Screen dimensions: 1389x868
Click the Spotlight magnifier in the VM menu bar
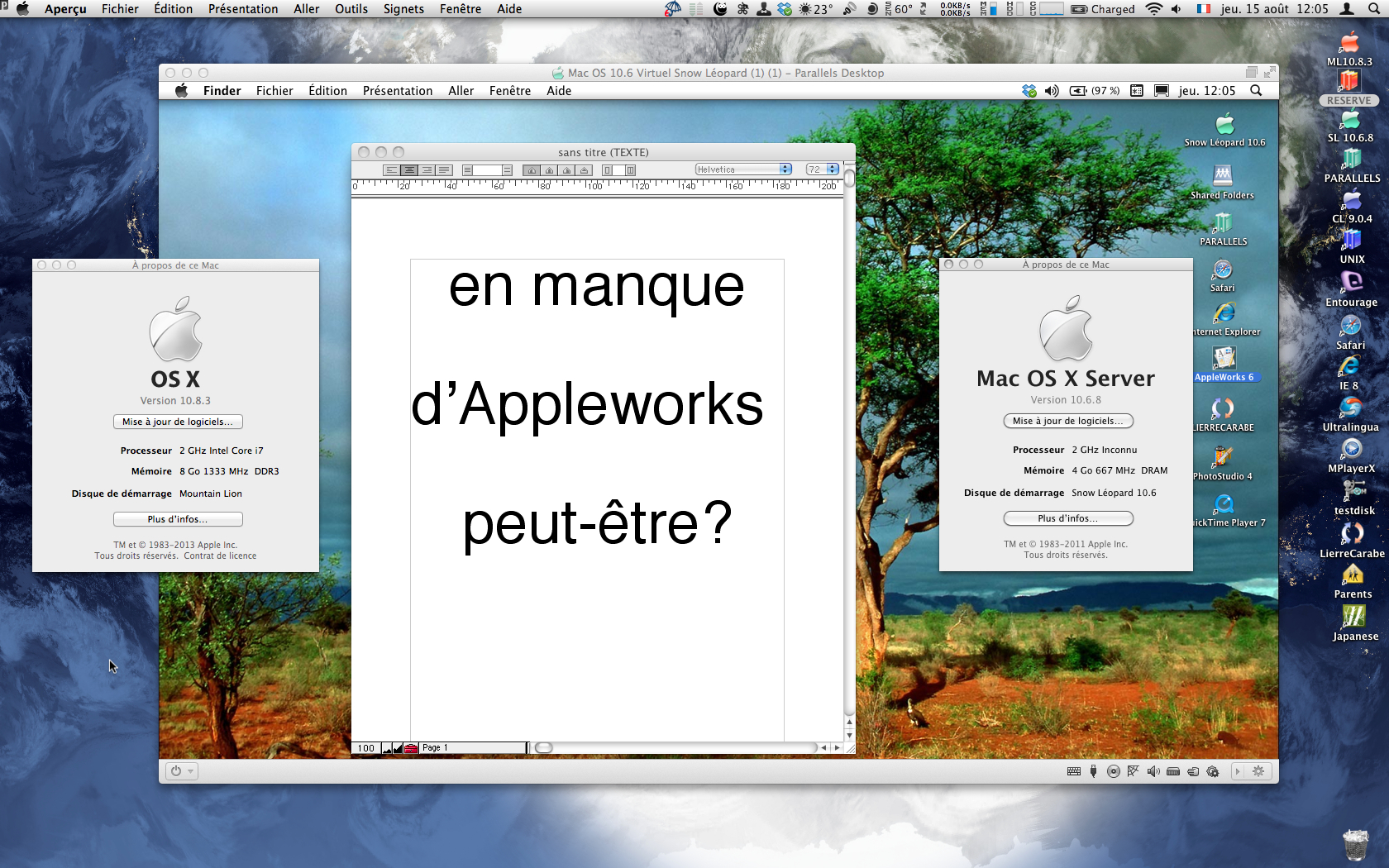point(1256,91)
